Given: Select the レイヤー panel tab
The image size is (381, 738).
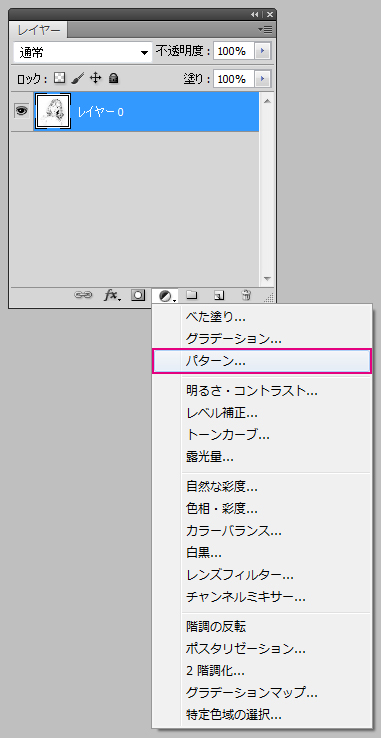Looking at the screenshot, I should click(39, 31).
